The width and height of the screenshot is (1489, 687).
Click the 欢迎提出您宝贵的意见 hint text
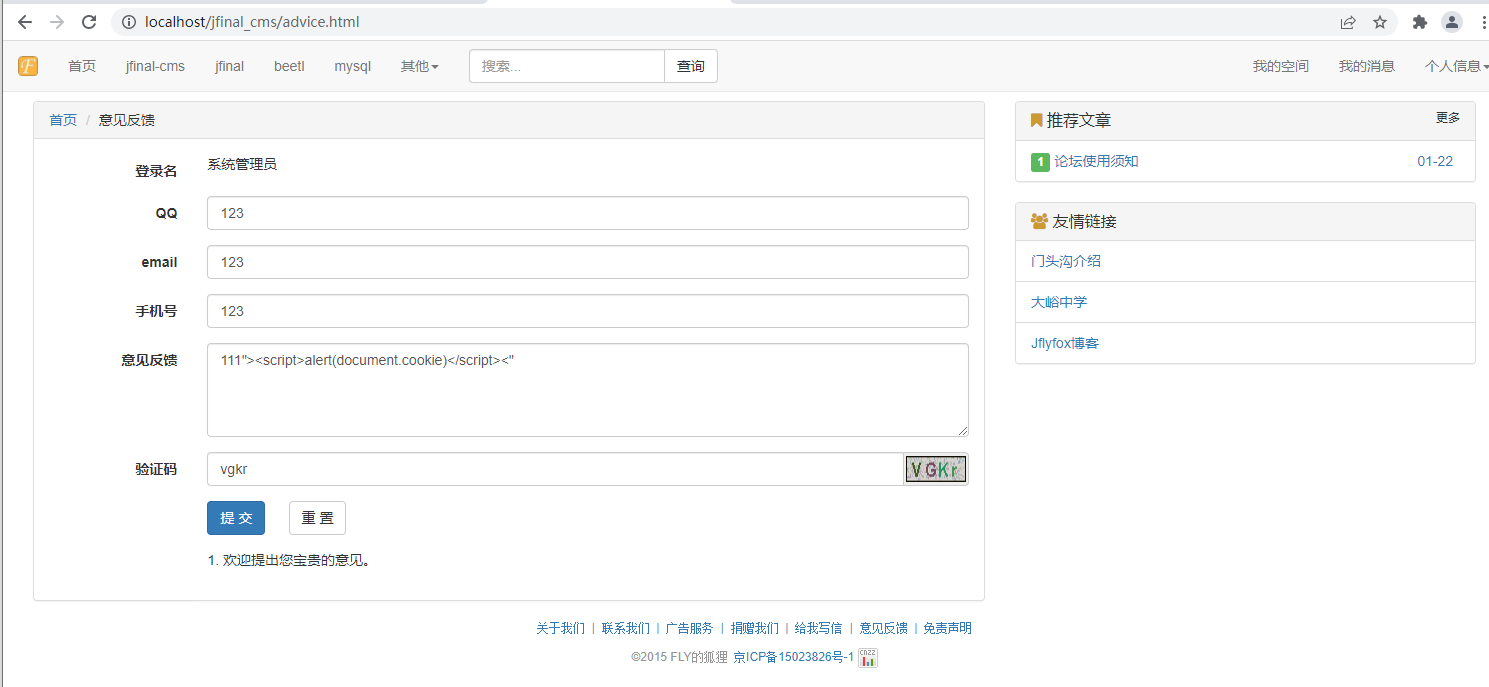coord(297,560)
